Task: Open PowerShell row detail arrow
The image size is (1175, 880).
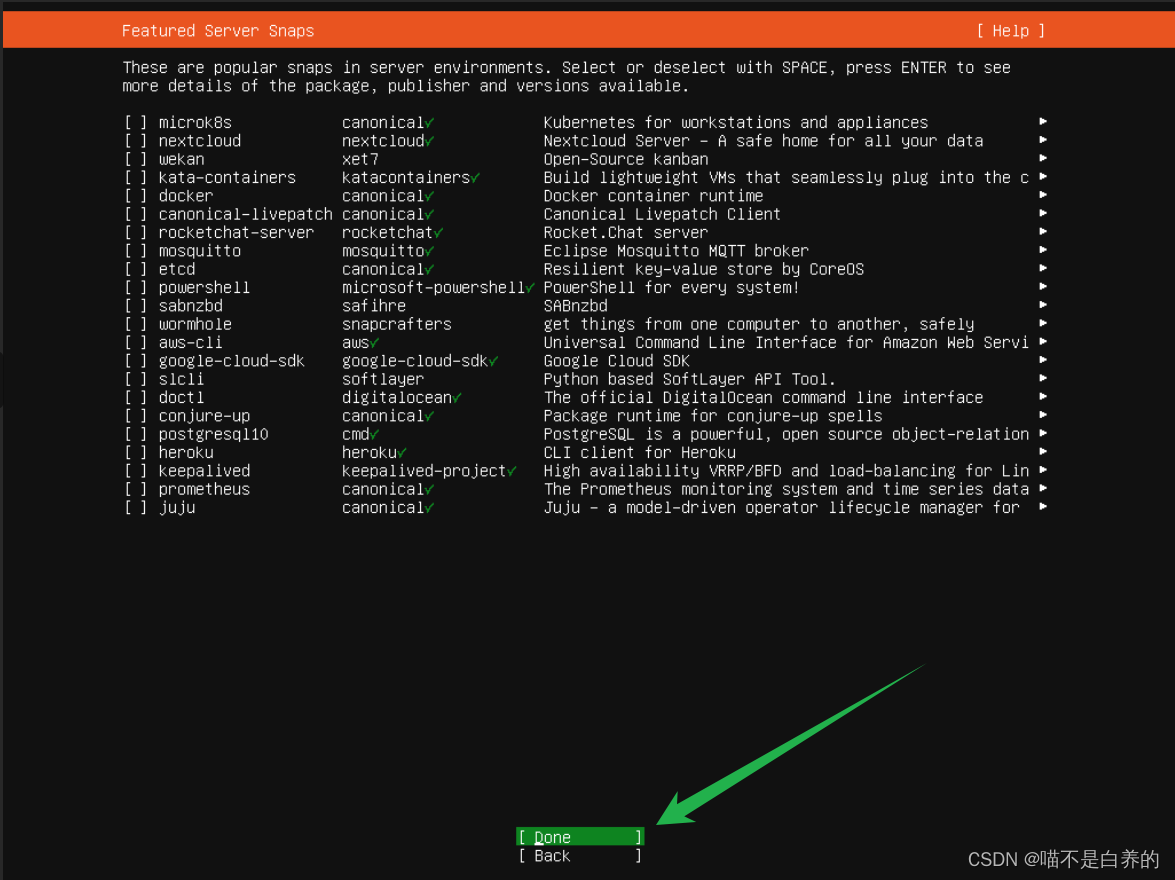Action: tap(1043, 287)
